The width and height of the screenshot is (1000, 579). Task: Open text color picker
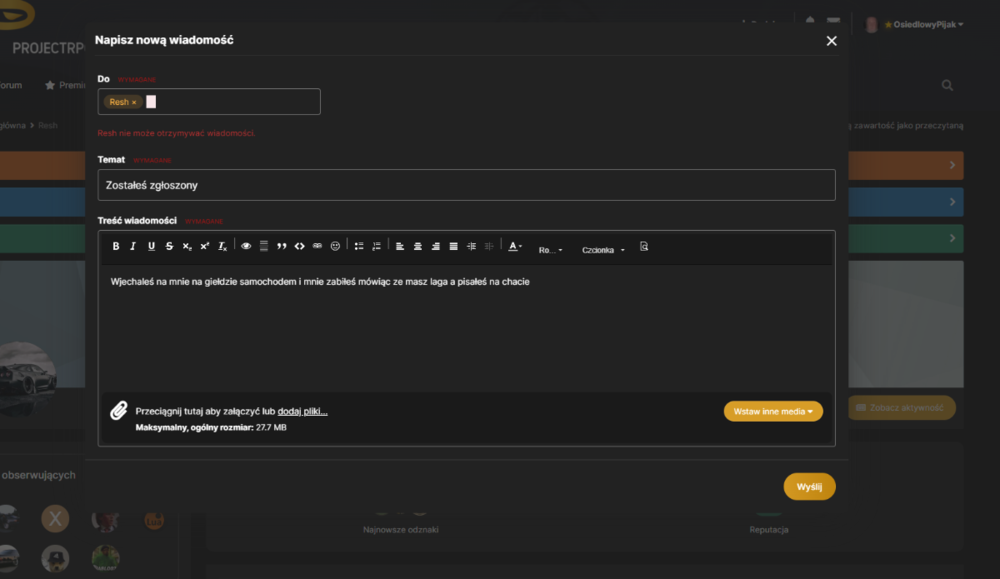pos(515,246)
